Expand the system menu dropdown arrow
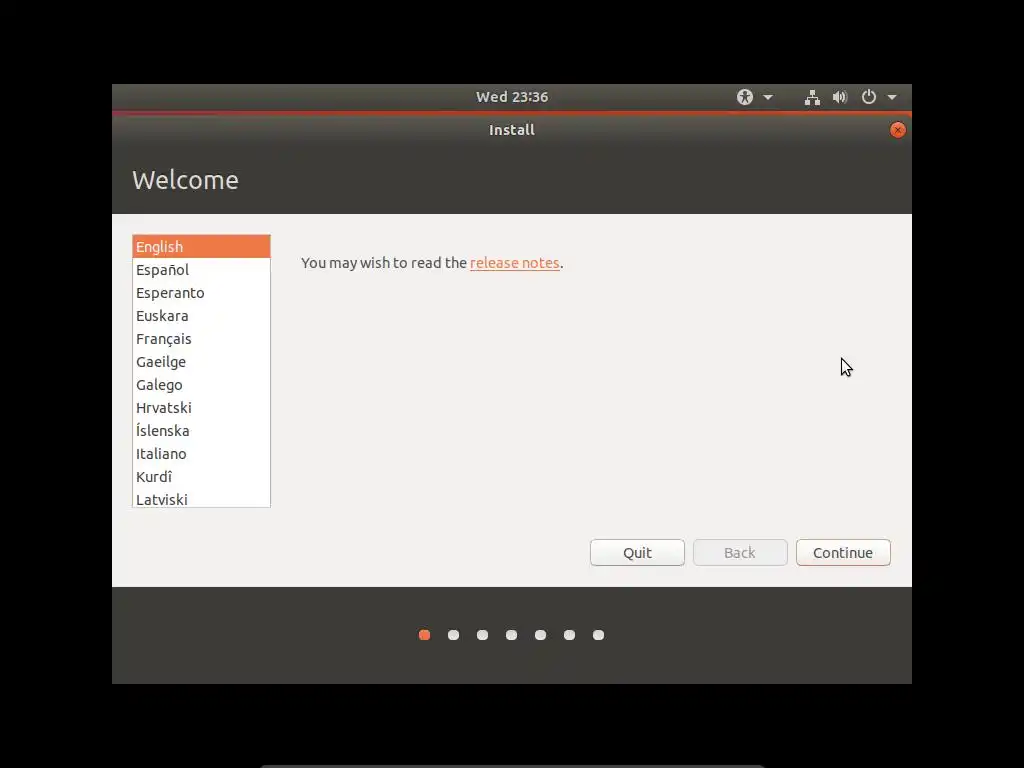 (892, 97)
